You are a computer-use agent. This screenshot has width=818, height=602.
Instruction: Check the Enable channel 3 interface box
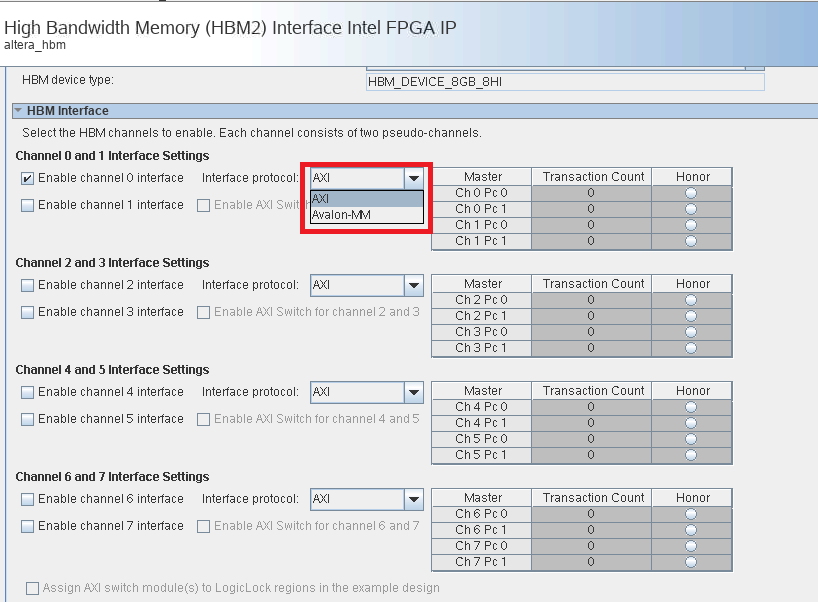tap(28, 312)
